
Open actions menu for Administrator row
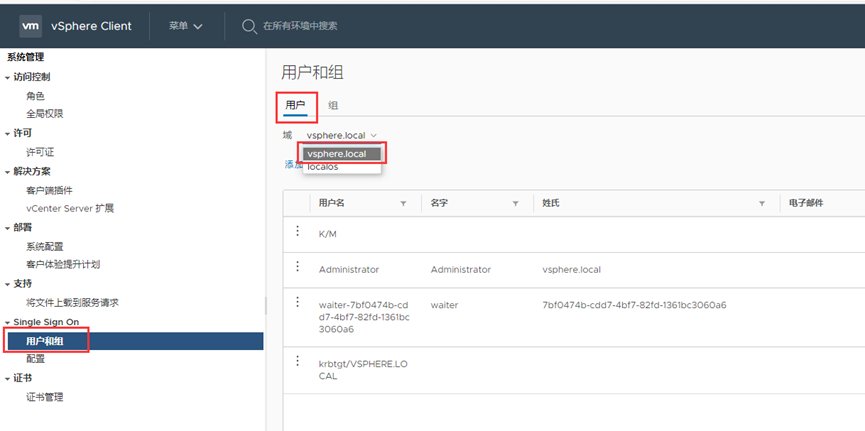(298, 267)
